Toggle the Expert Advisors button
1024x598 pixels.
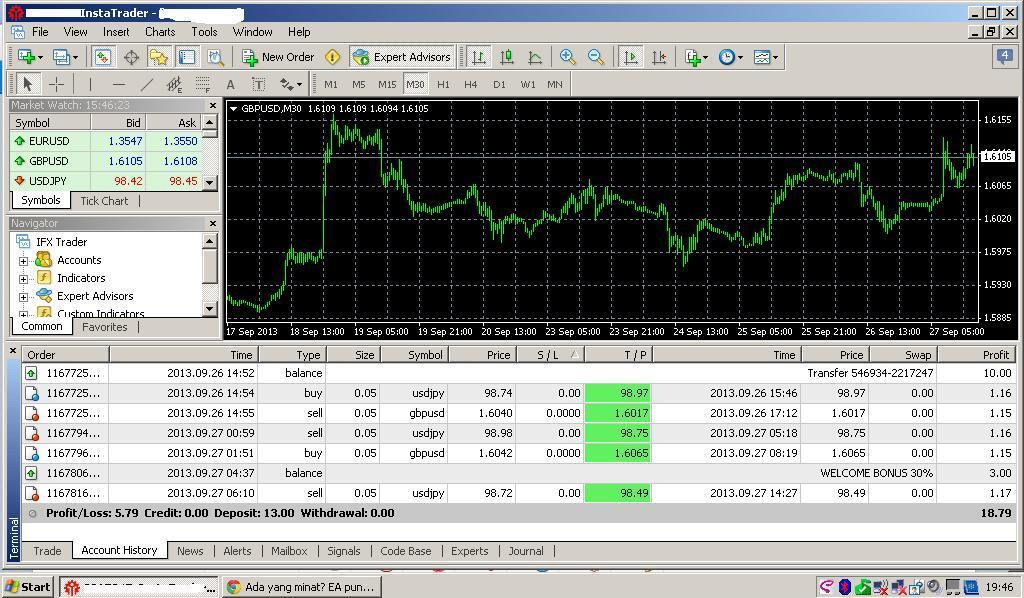click(402, 57)
